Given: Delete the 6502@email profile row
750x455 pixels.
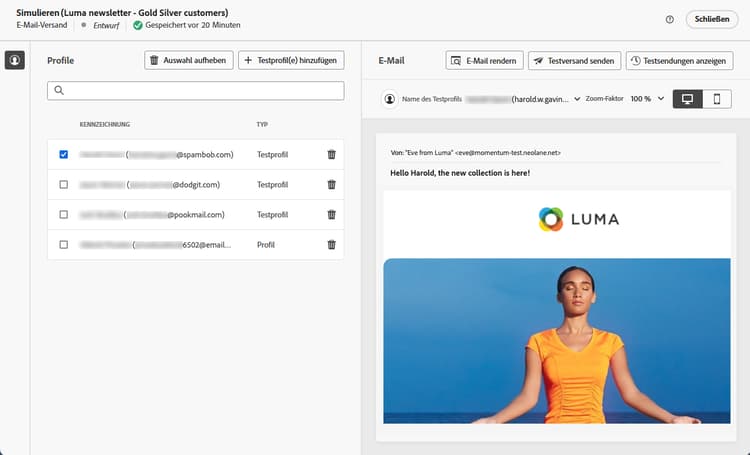Looking at the screenshot, I should click(331, 245).
